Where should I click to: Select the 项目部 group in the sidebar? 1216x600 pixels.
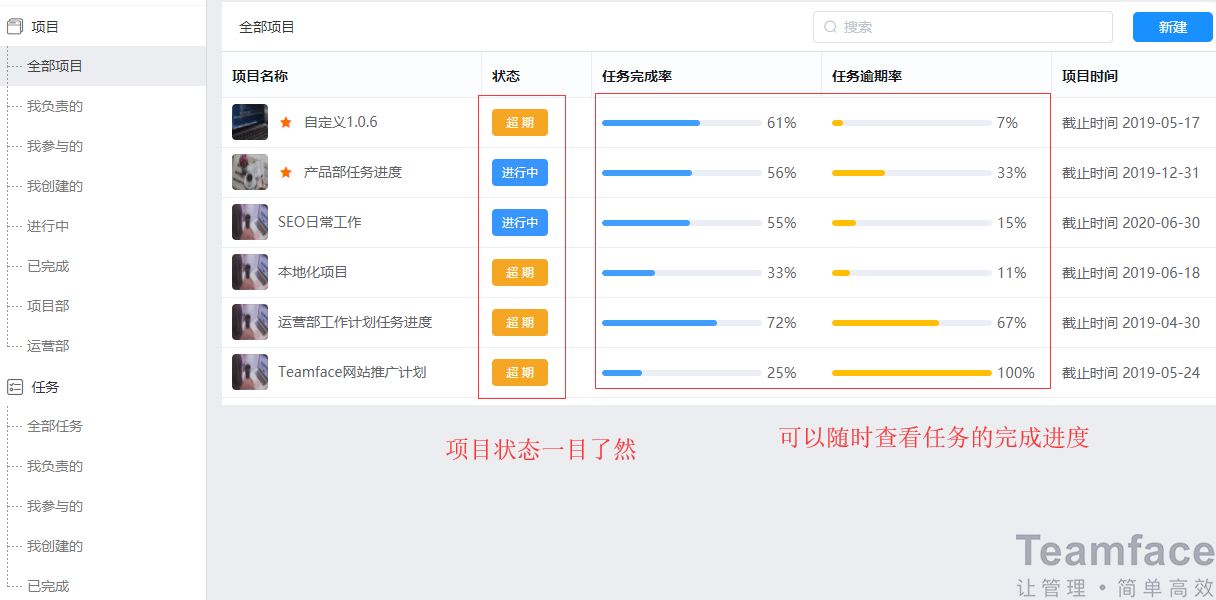[52, 305]
